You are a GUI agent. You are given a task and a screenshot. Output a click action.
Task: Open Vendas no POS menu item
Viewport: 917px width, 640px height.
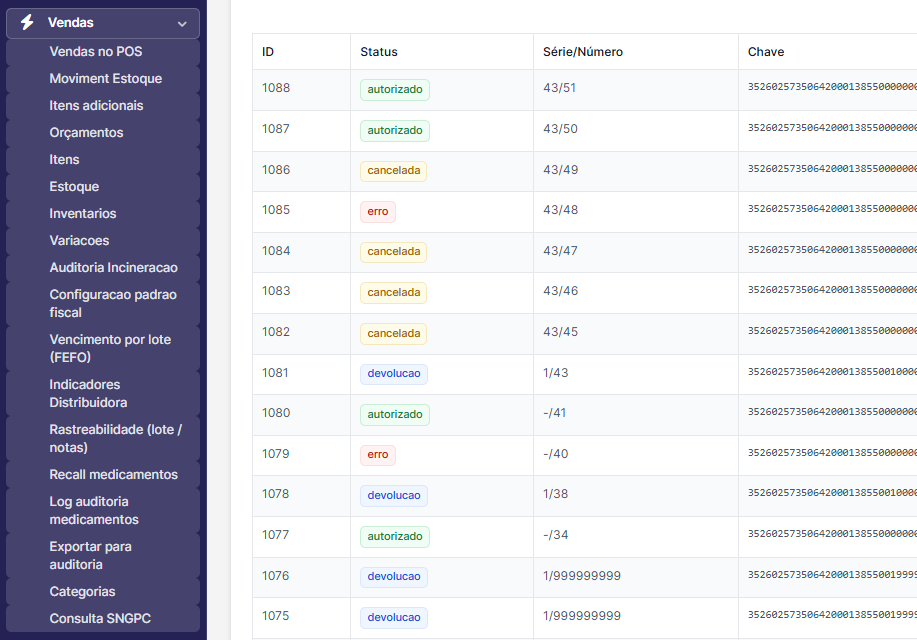click(96, 51)
